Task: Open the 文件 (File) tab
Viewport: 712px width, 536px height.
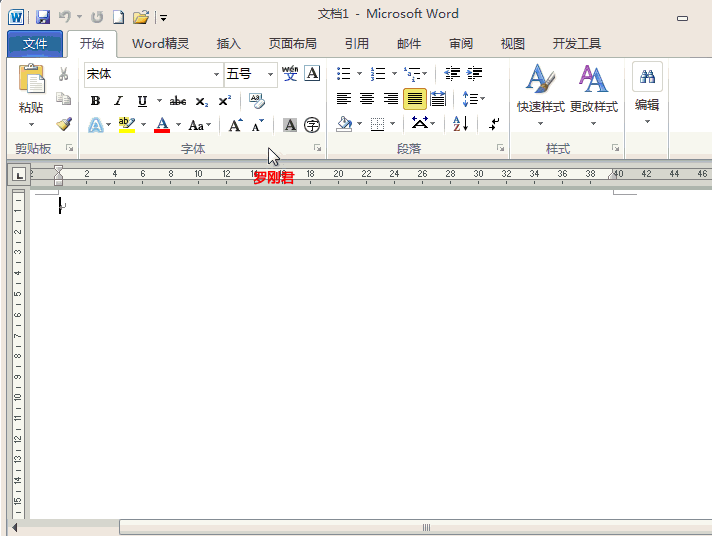Action: point(35,44)
